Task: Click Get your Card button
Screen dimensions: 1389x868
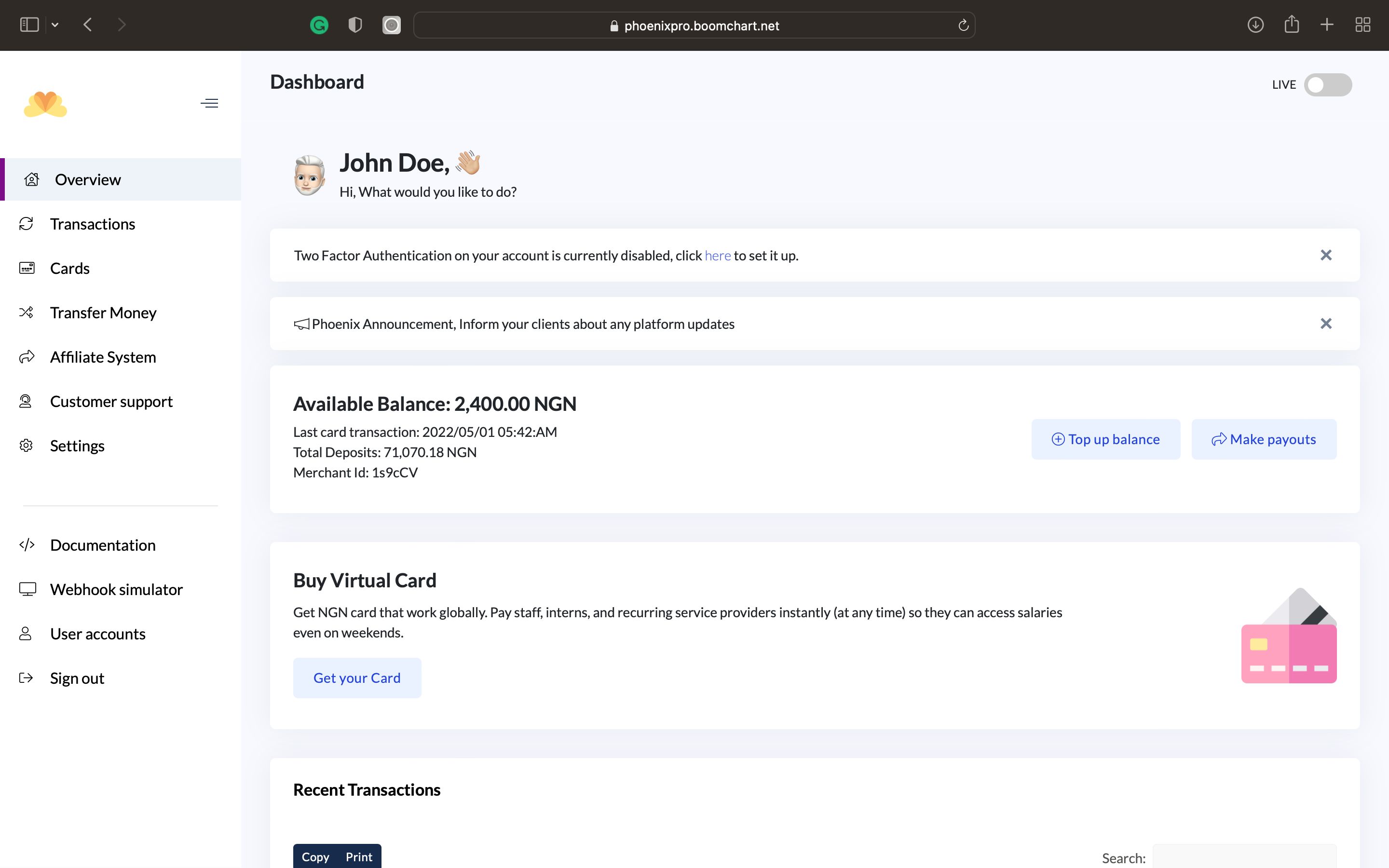Action: pyautogui.click(x=357, y=678)
